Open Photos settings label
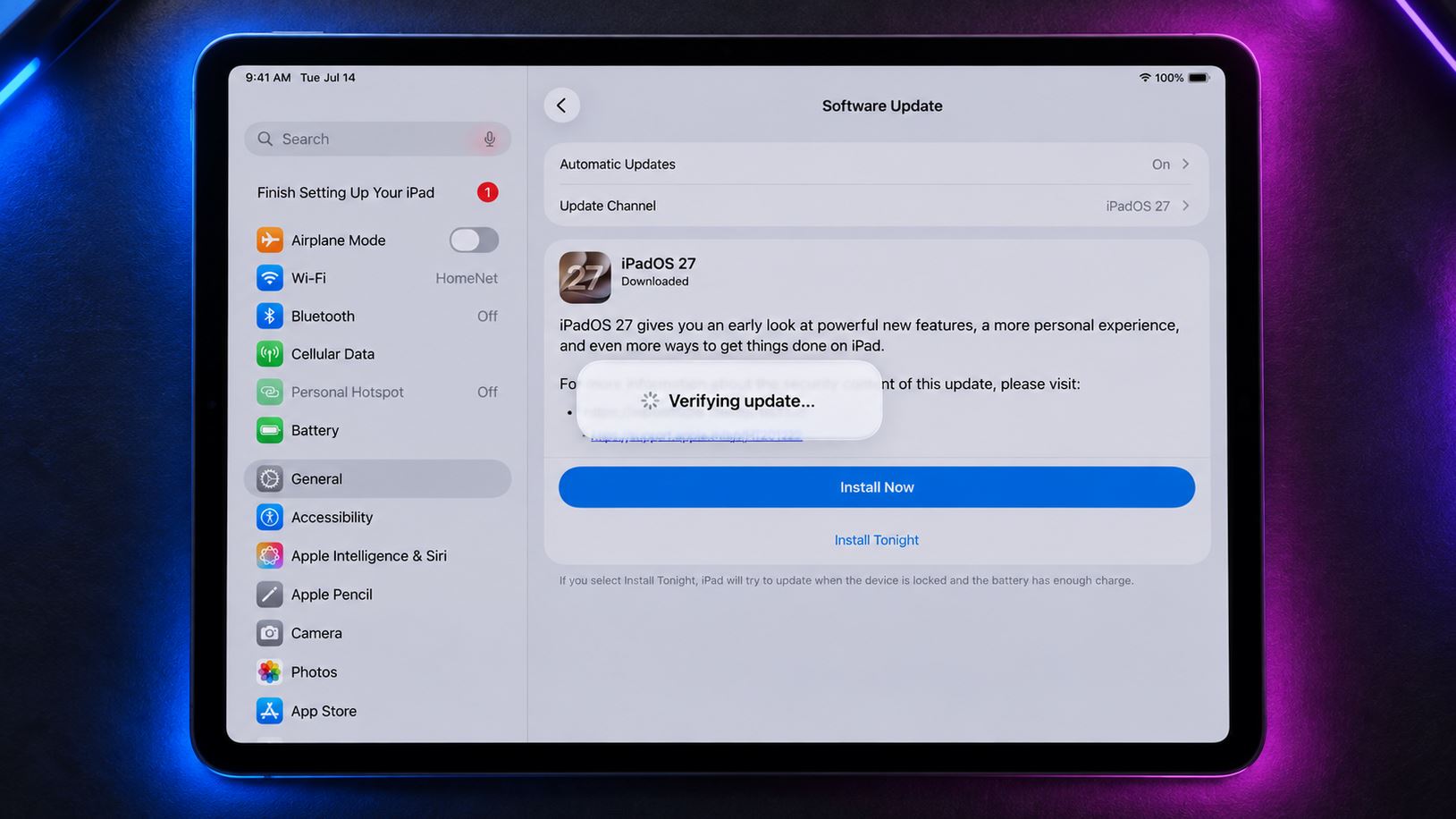This screenshot has width=1456, height=819. click(314, 671)
